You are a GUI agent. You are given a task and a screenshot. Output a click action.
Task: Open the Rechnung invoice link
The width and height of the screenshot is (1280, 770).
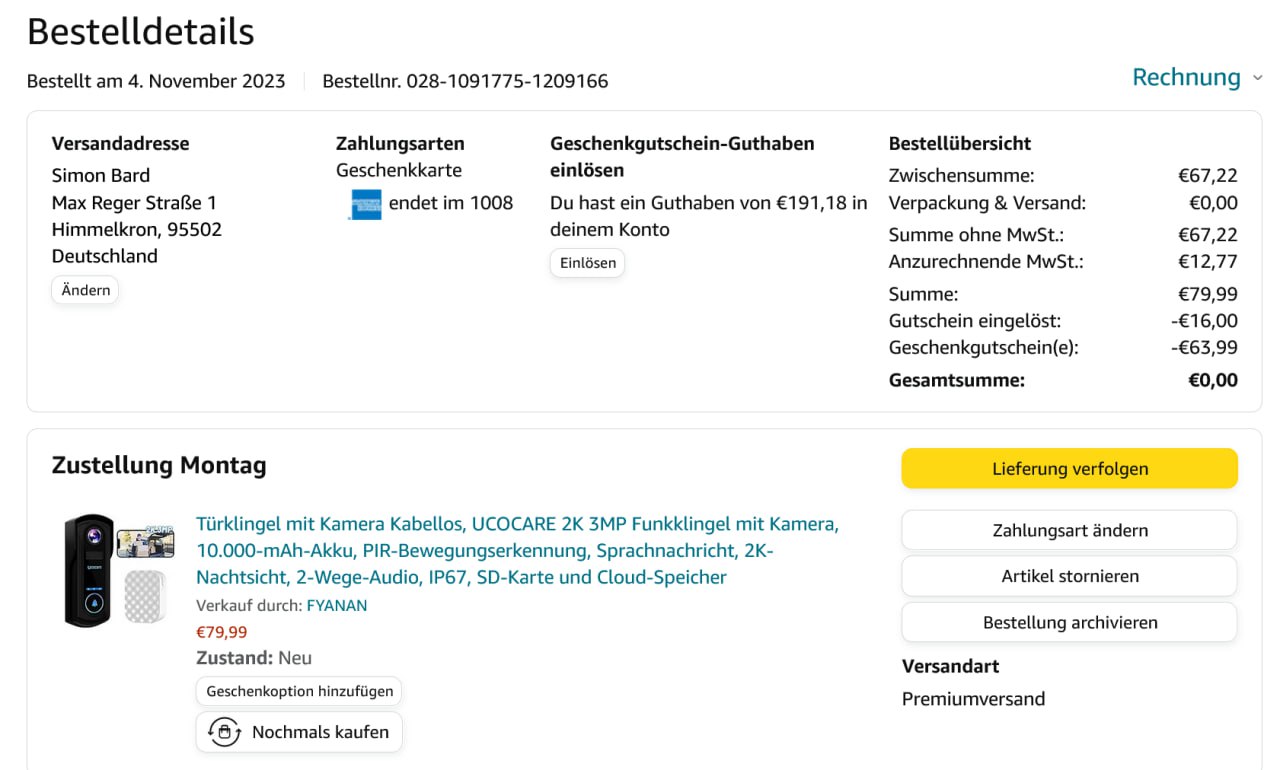1186,78
